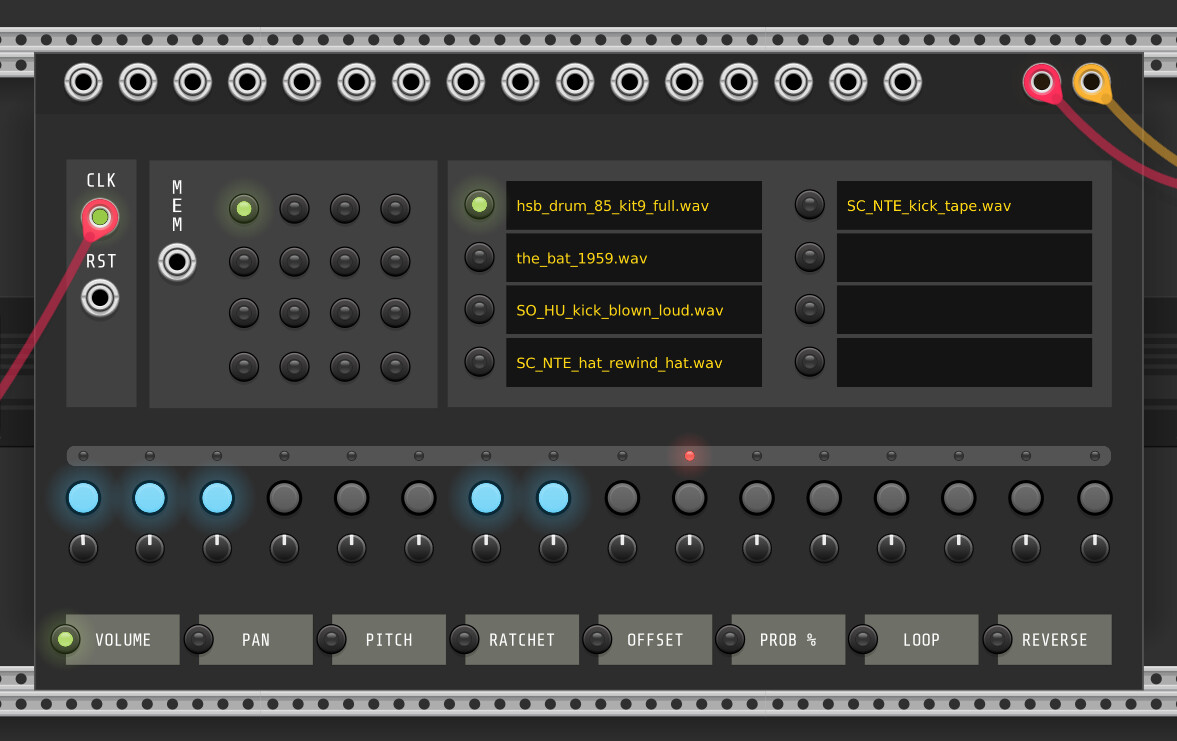
Task: Click the MEM input jack
Action: (x=177, y=262)
